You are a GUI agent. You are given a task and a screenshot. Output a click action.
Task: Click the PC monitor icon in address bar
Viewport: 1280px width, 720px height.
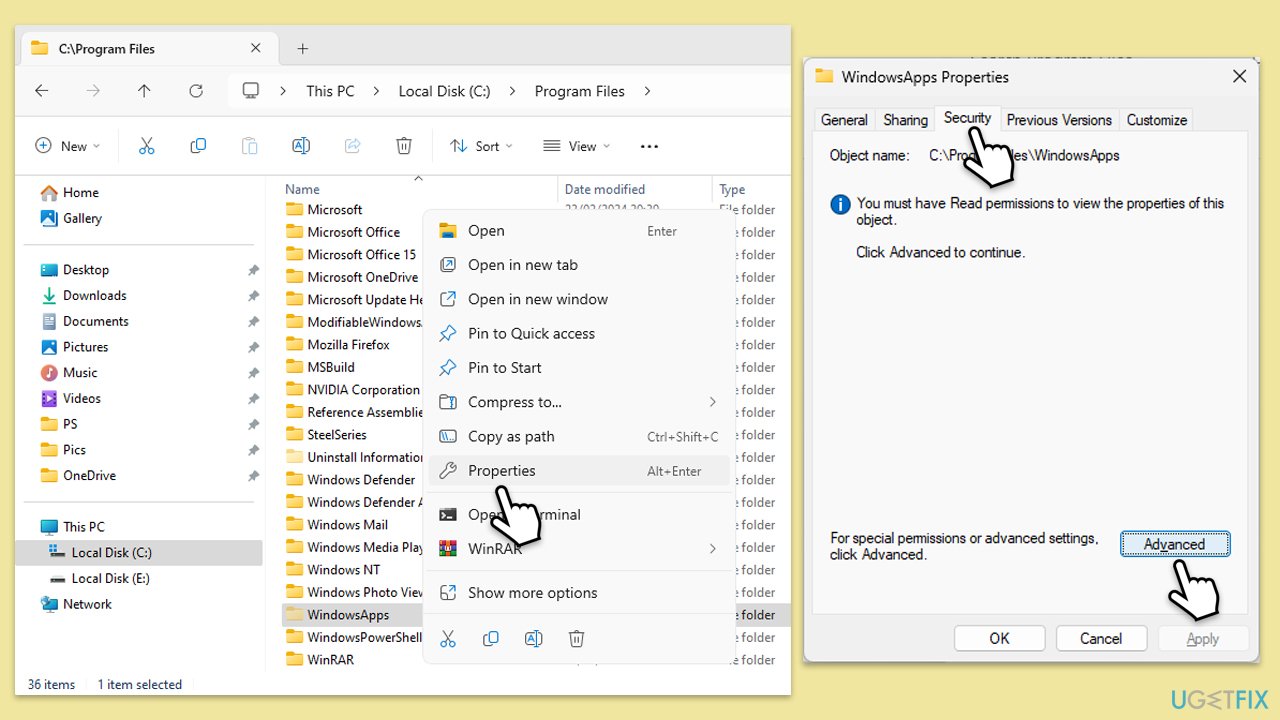251,91
